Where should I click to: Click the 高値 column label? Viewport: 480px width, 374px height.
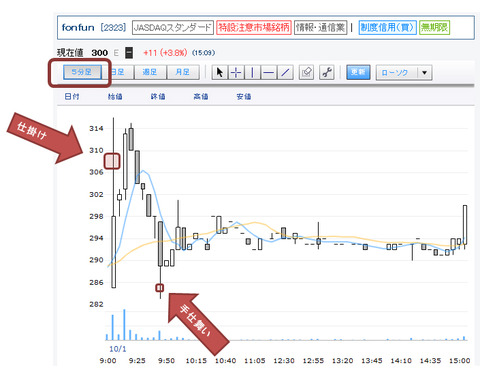click(201, 96)
